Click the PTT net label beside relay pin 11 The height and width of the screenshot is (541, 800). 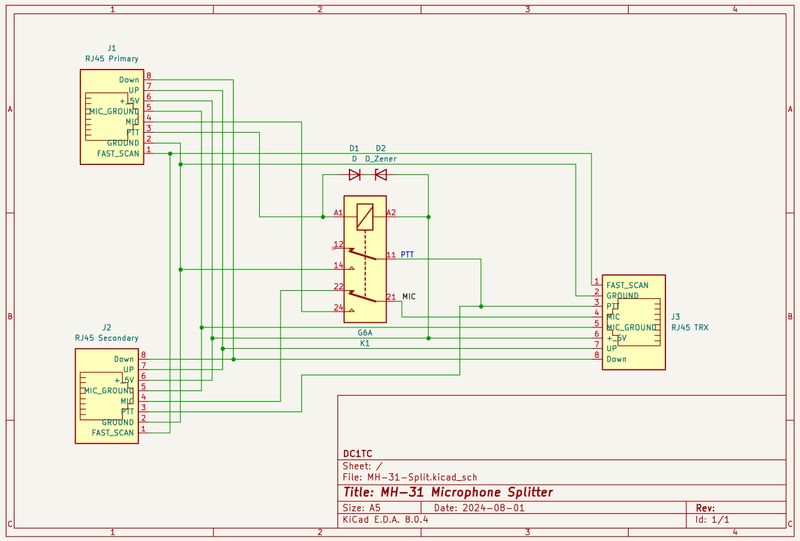pyautogui.click(x=407, y=256)
